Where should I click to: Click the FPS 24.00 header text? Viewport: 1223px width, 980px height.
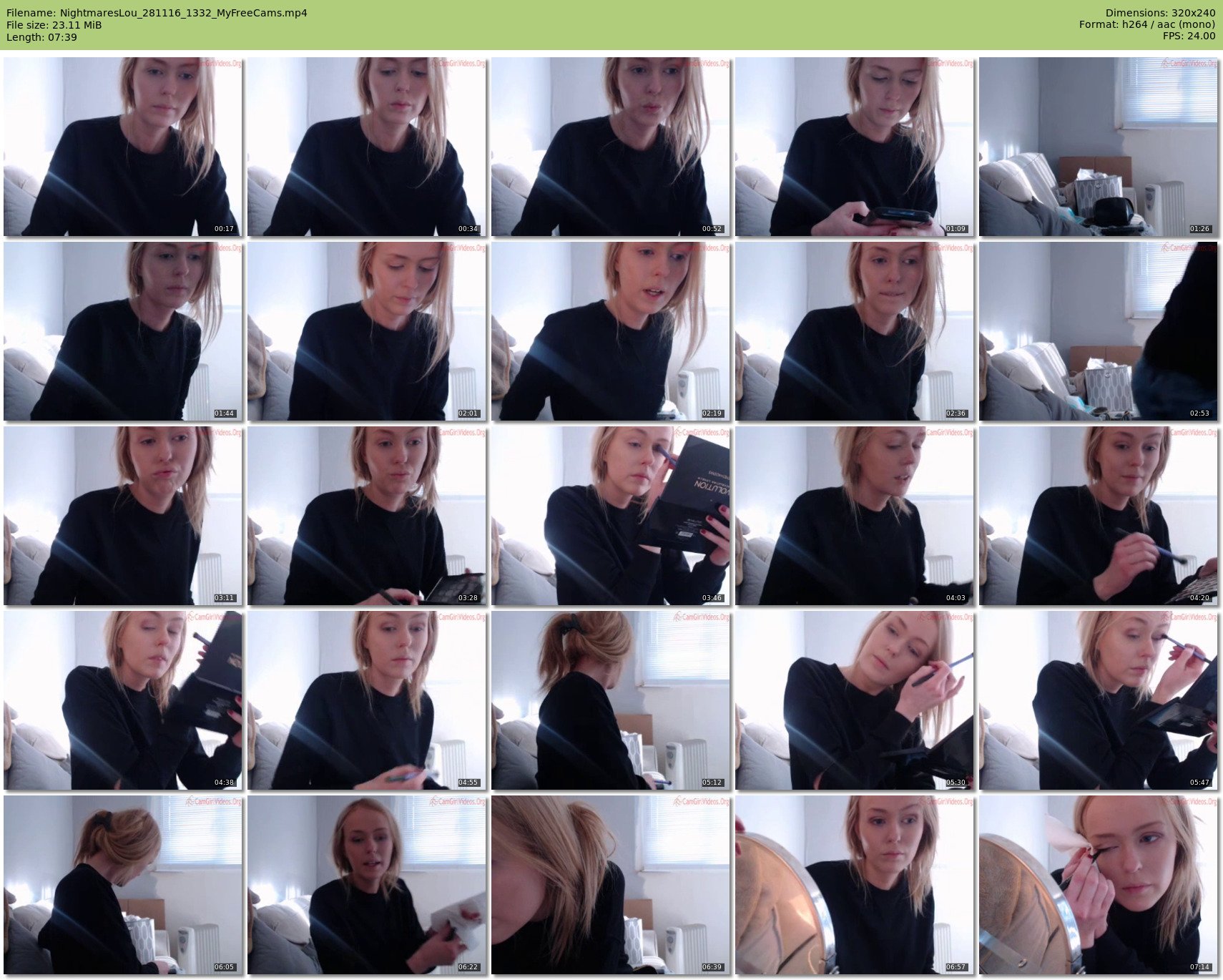(1189, 36)
